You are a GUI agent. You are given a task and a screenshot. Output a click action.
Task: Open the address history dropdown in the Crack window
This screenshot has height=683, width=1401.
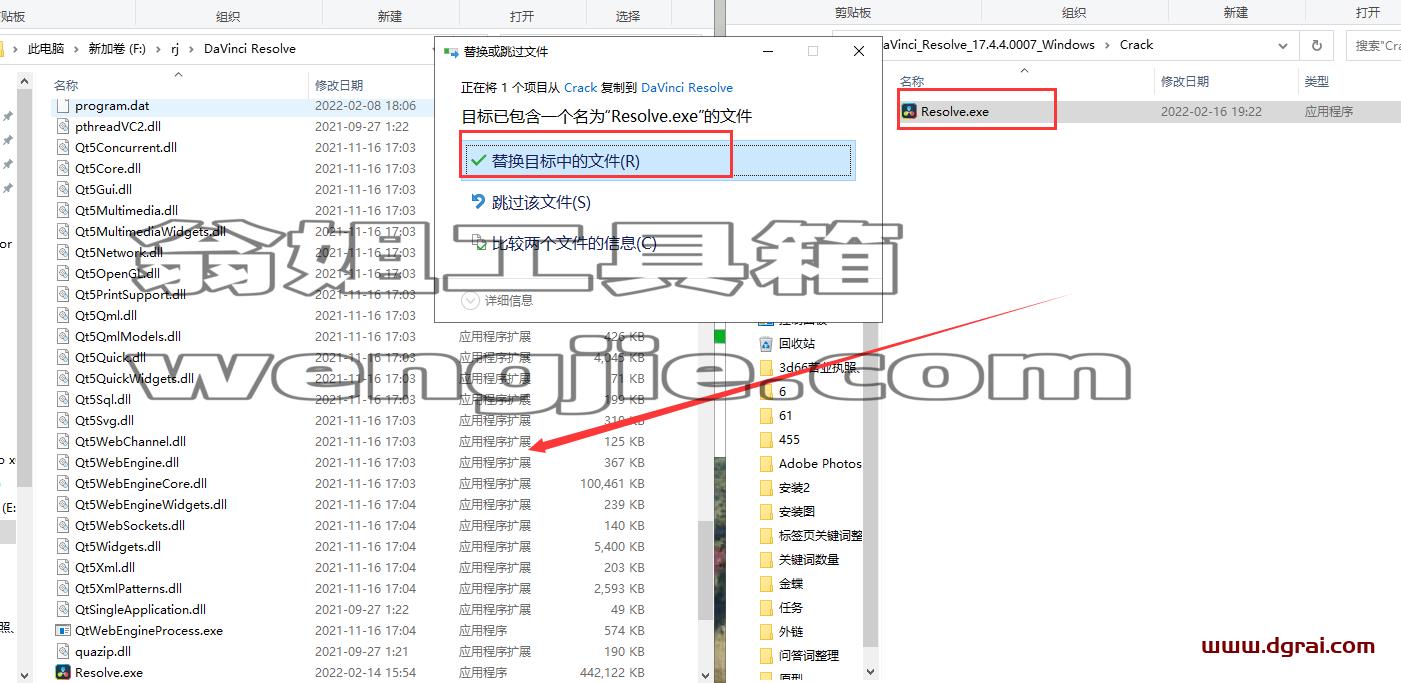(x=1284, y=45)
